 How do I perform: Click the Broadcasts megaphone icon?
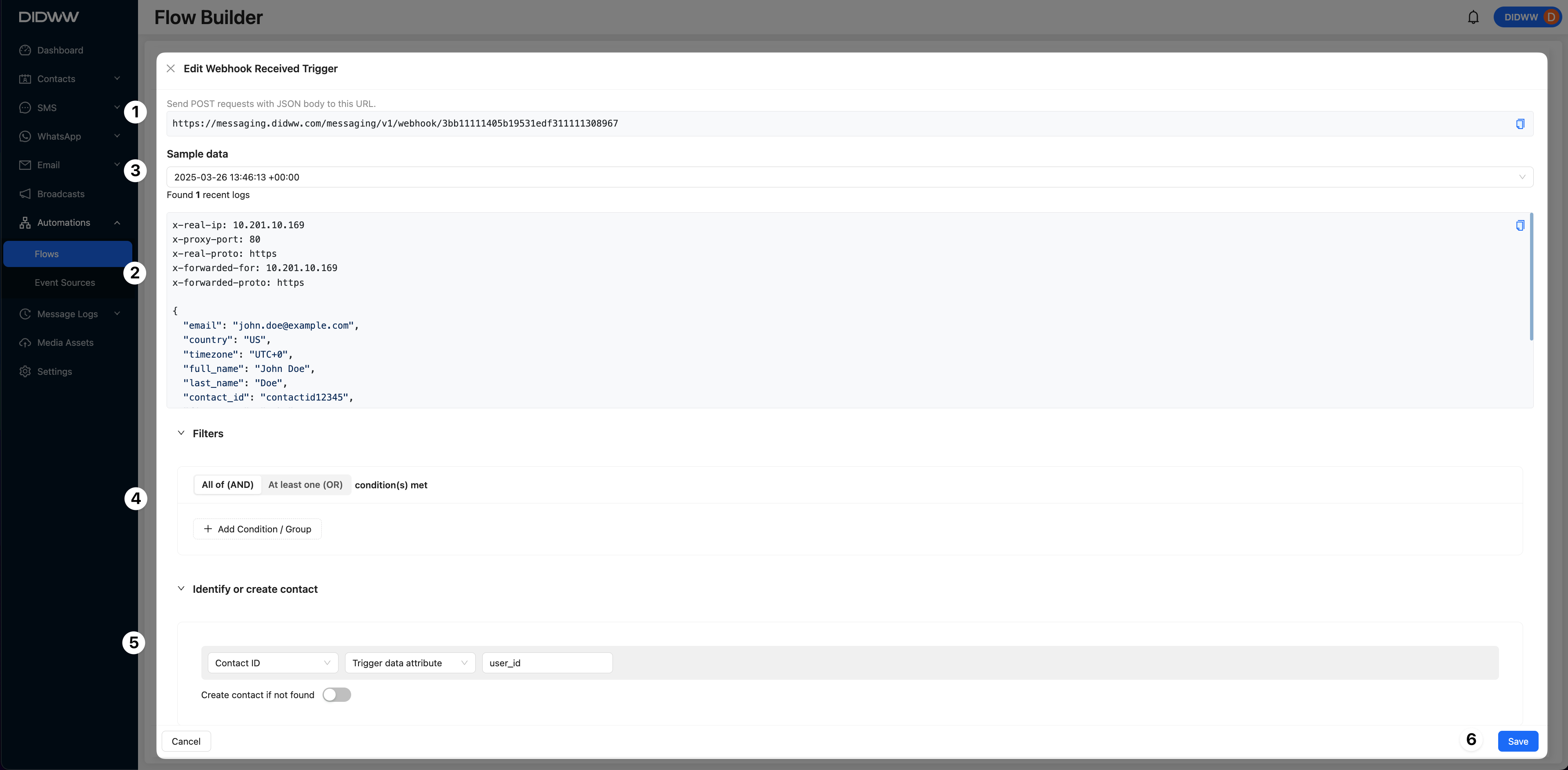tap(25, 194)
